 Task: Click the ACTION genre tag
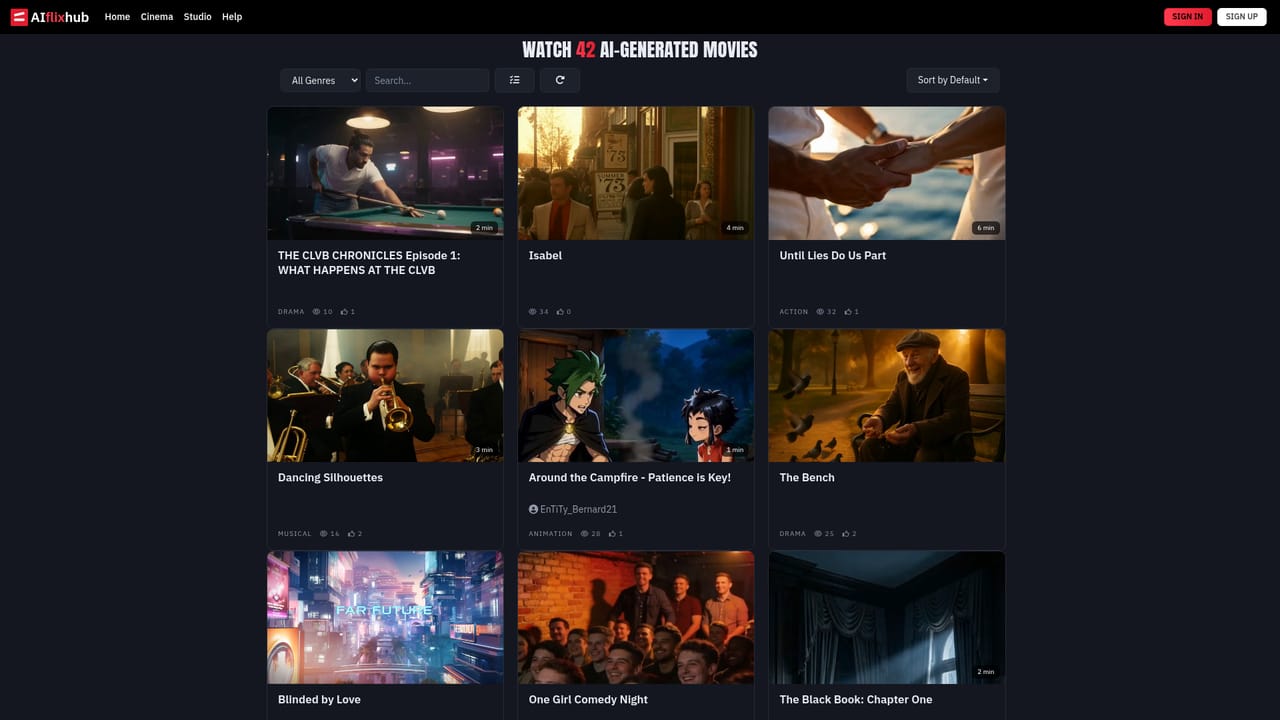[794, 312]
